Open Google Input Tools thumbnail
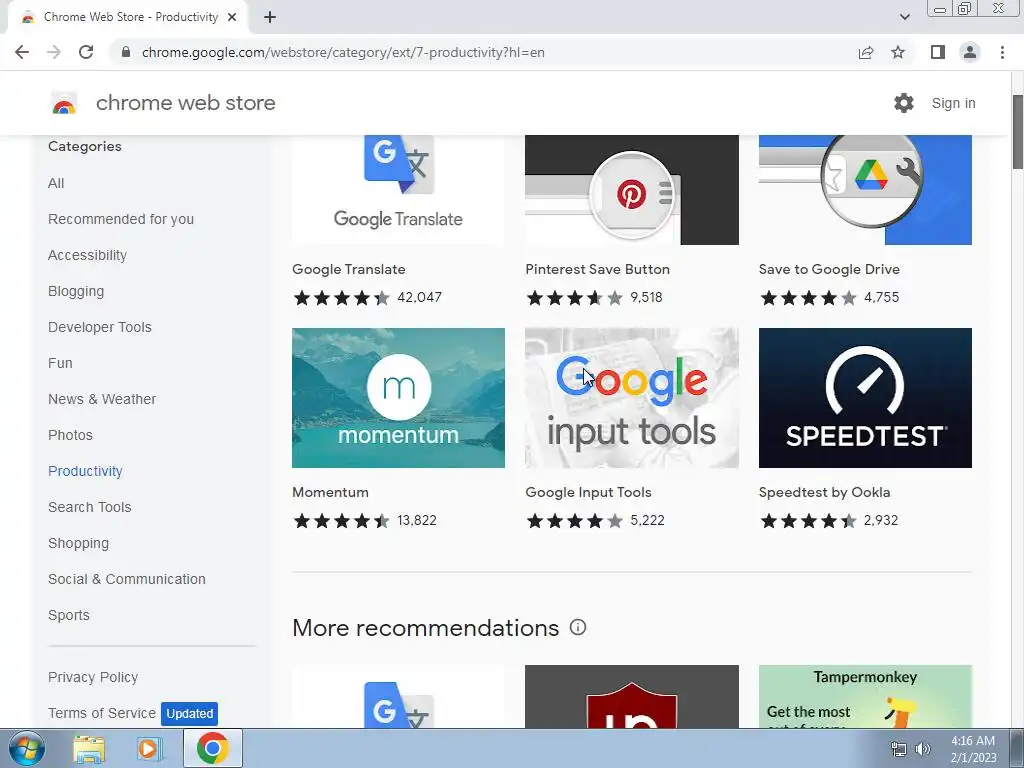1024x768 pixels. tap(632, 398)
